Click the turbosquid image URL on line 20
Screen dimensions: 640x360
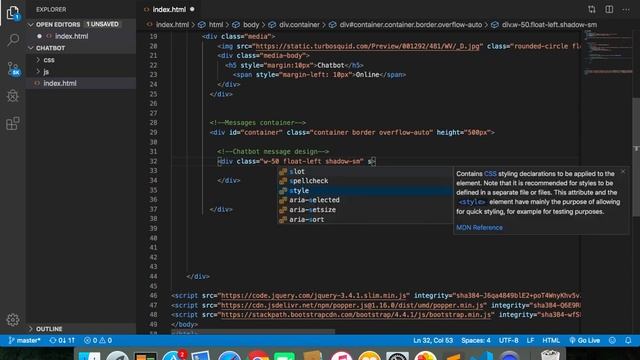pos(367,46)
